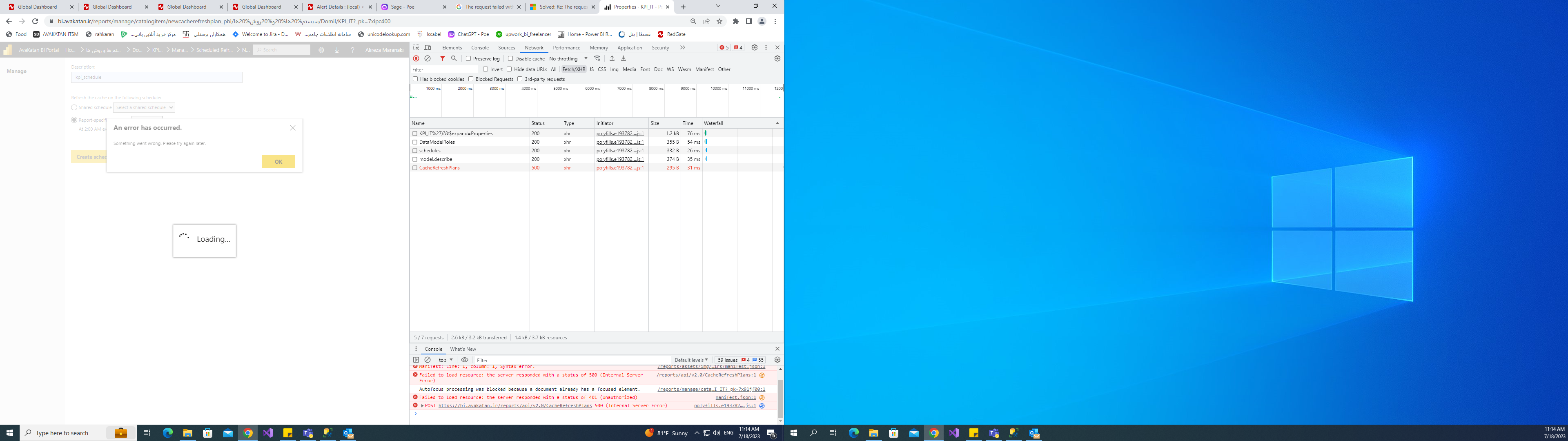Screen dimensions: 1568x441
Task: Create live expression eye icon
Action: click(465, 360)
